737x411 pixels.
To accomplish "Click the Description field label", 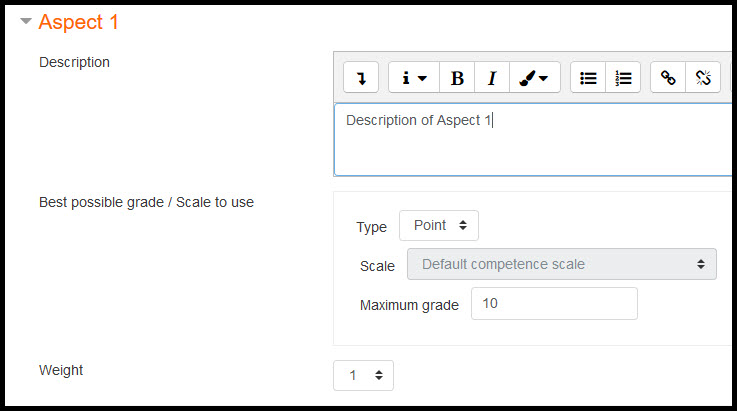I will pyautogui.click(x=74, y=62).
